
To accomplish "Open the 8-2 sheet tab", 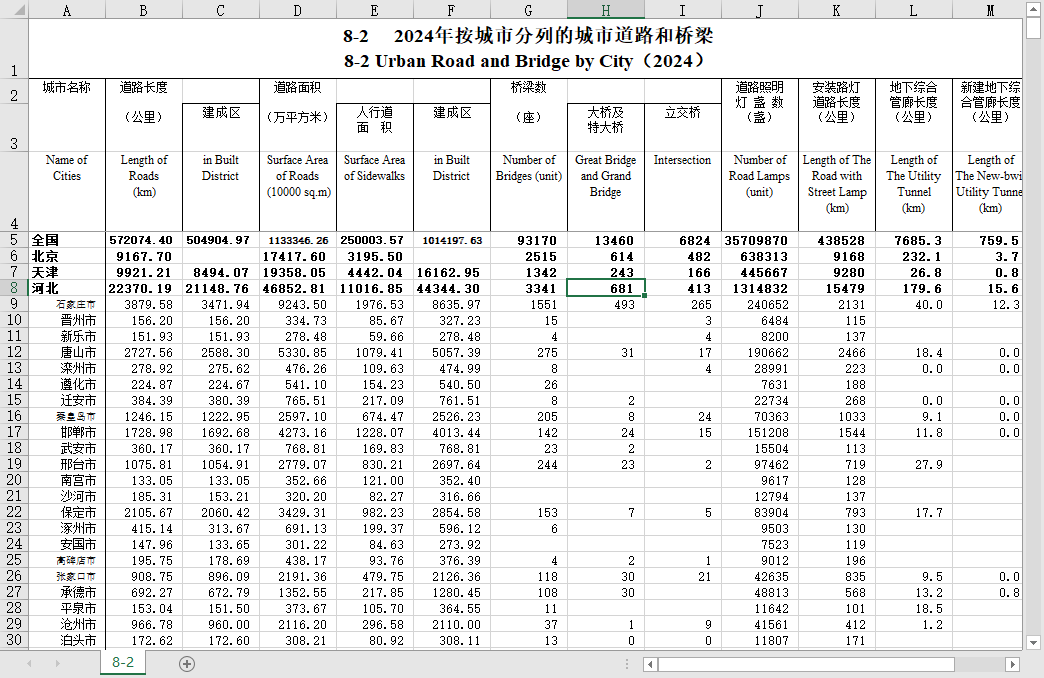I will coord(123,662).
